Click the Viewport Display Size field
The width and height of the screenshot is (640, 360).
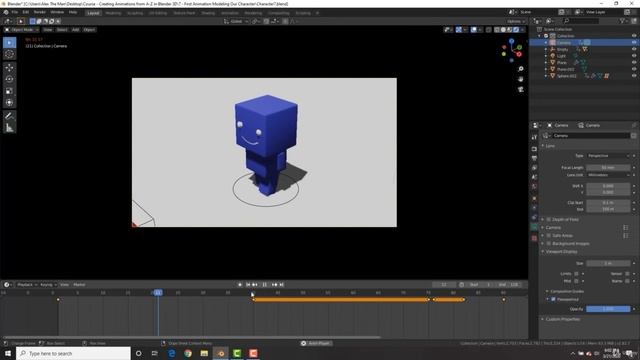[608, 264]
